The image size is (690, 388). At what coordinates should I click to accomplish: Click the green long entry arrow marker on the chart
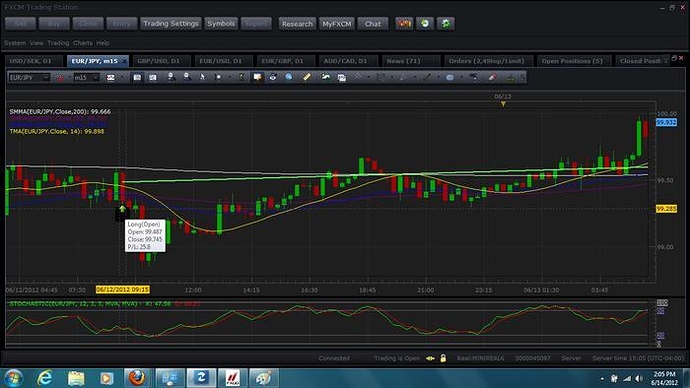click(x=122, y=209)
